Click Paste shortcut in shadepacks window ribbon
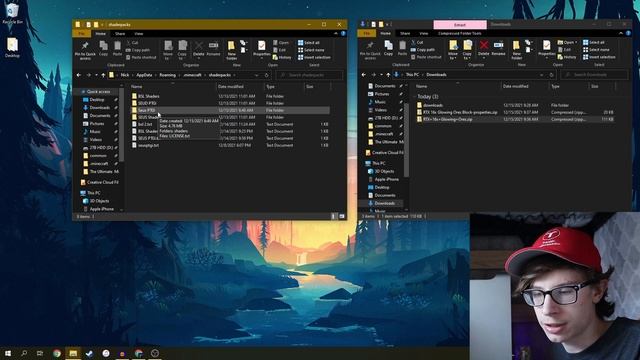640x360 pixels. coord(141,57)
